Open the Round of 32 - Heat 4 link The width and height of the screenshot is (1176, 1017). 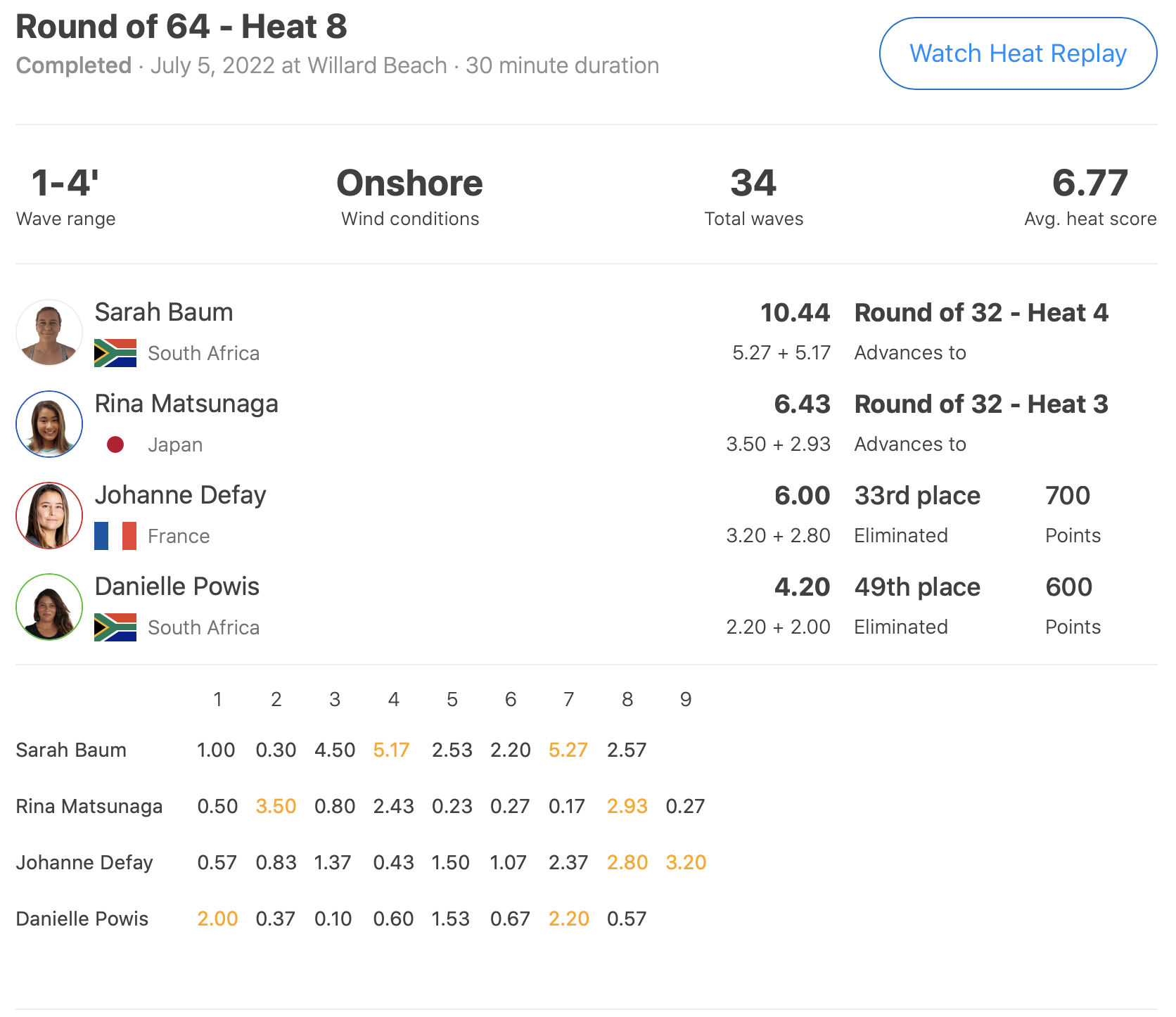pyautogui.click(x=981, y=313)
